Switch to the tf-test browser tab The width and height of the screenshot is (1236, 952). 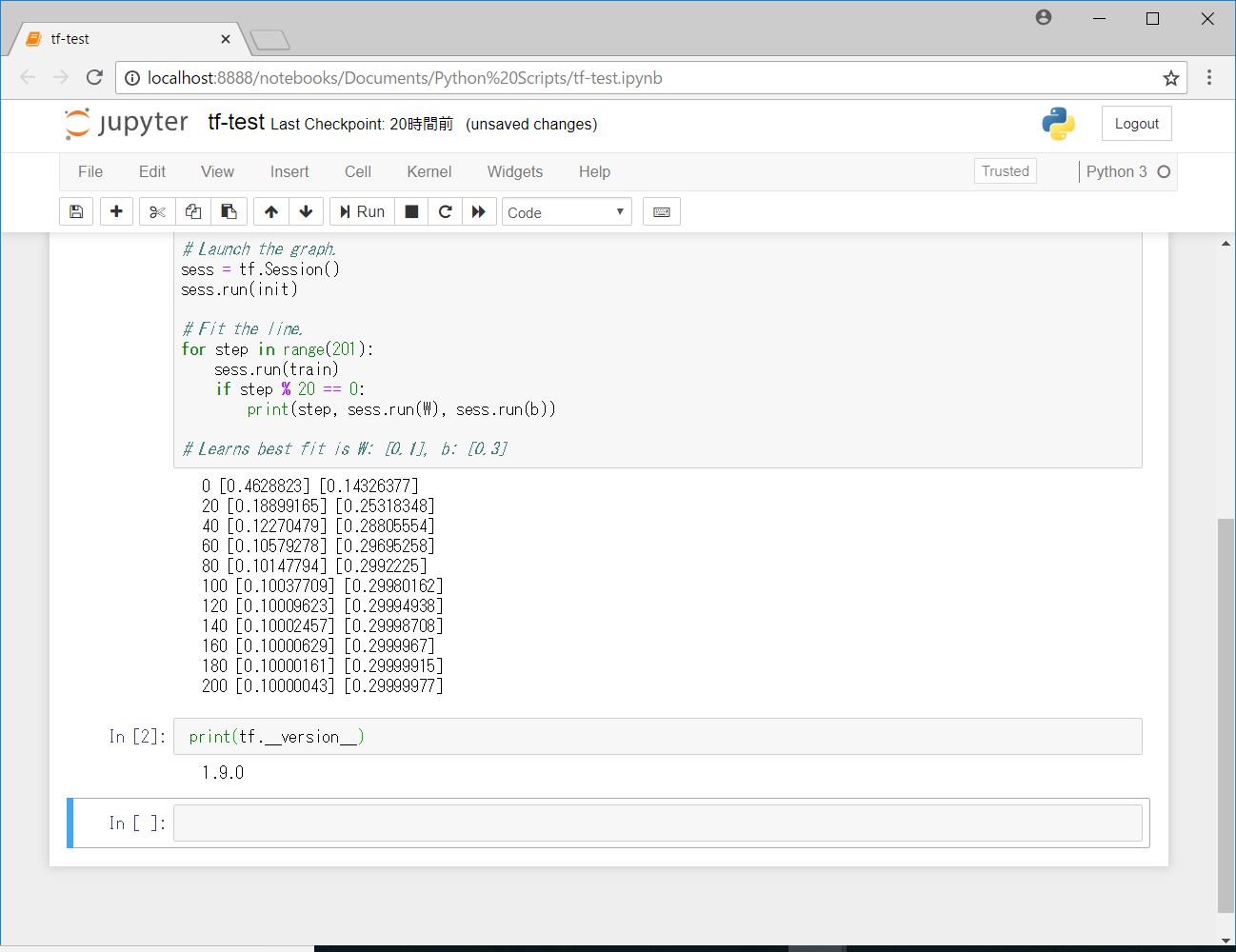(114, 38)
